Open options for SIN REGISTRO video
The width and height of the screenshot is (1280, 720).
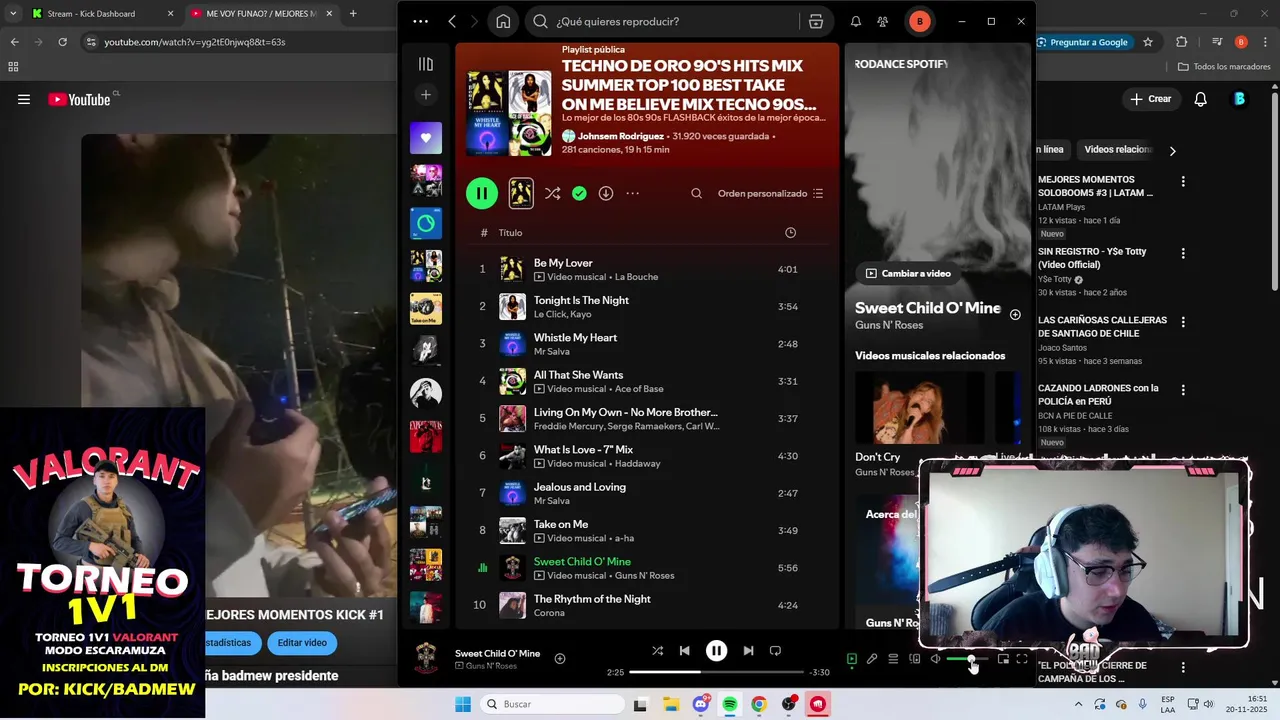pyautogui.click(x=1183, y=254)
